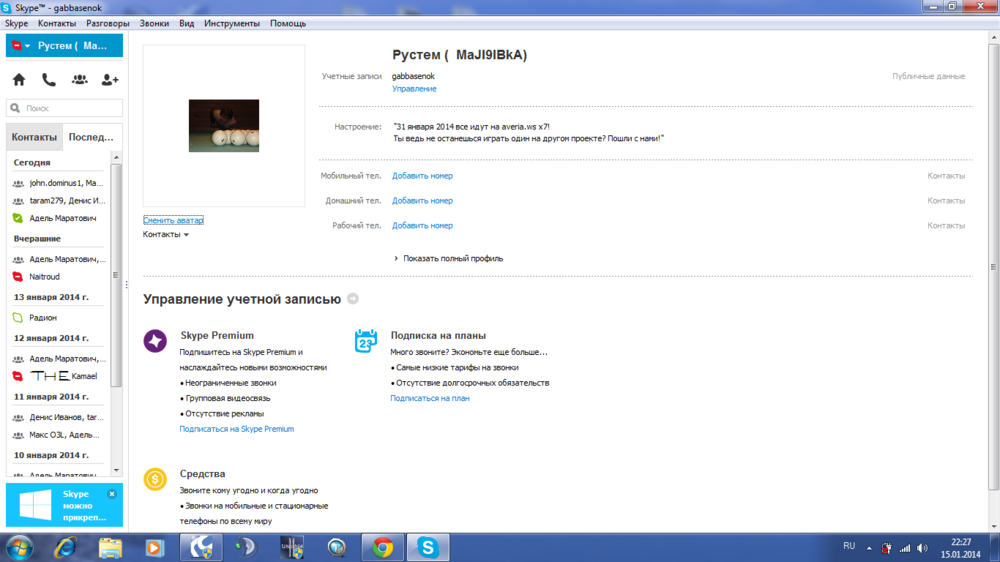Create a group using the group icon

pos(80,80)
